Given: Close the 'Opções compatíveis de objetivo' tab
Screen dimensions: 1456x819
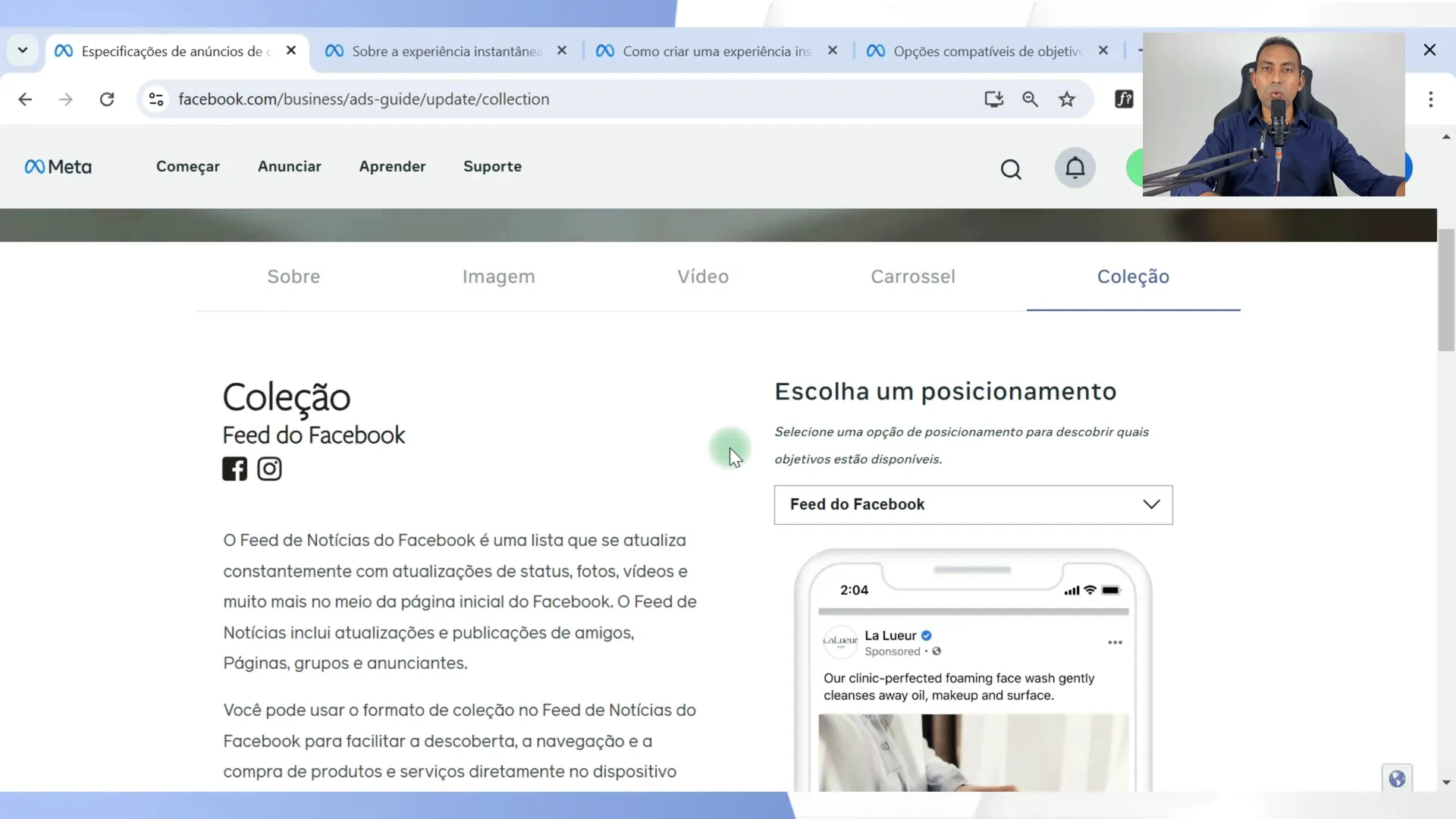Looking at the screenshot, I should coord(1103,51).
